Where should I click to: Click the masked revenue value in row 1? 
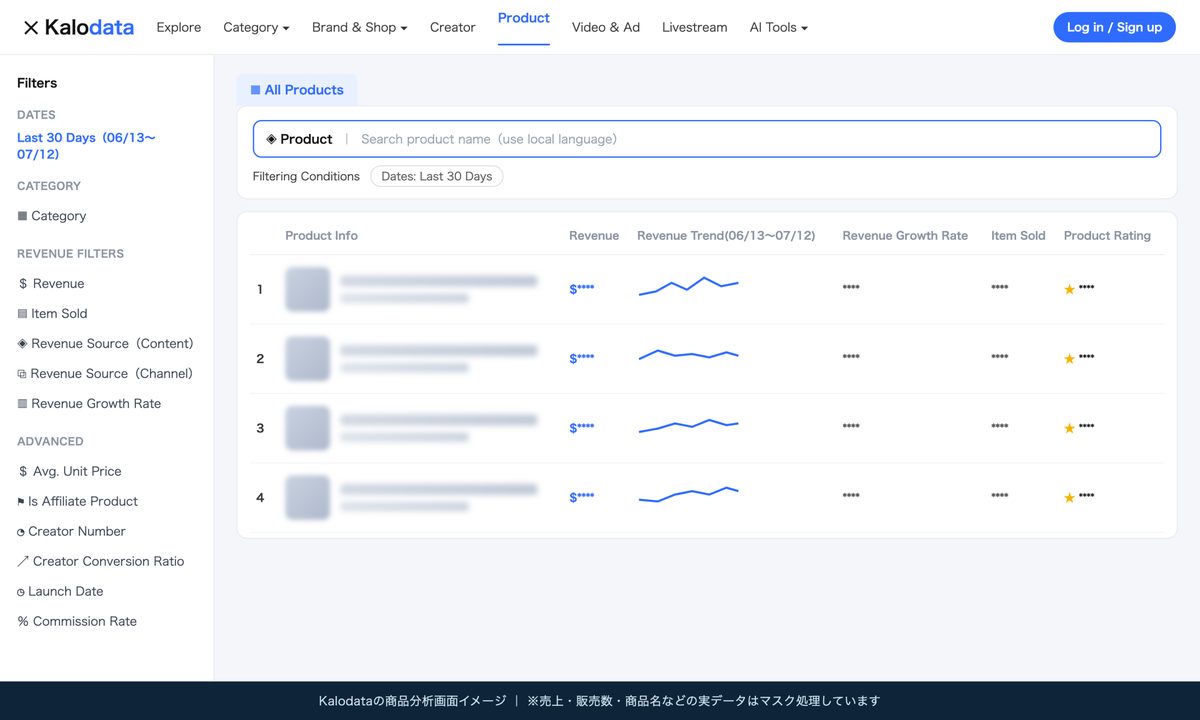point(582,289)
